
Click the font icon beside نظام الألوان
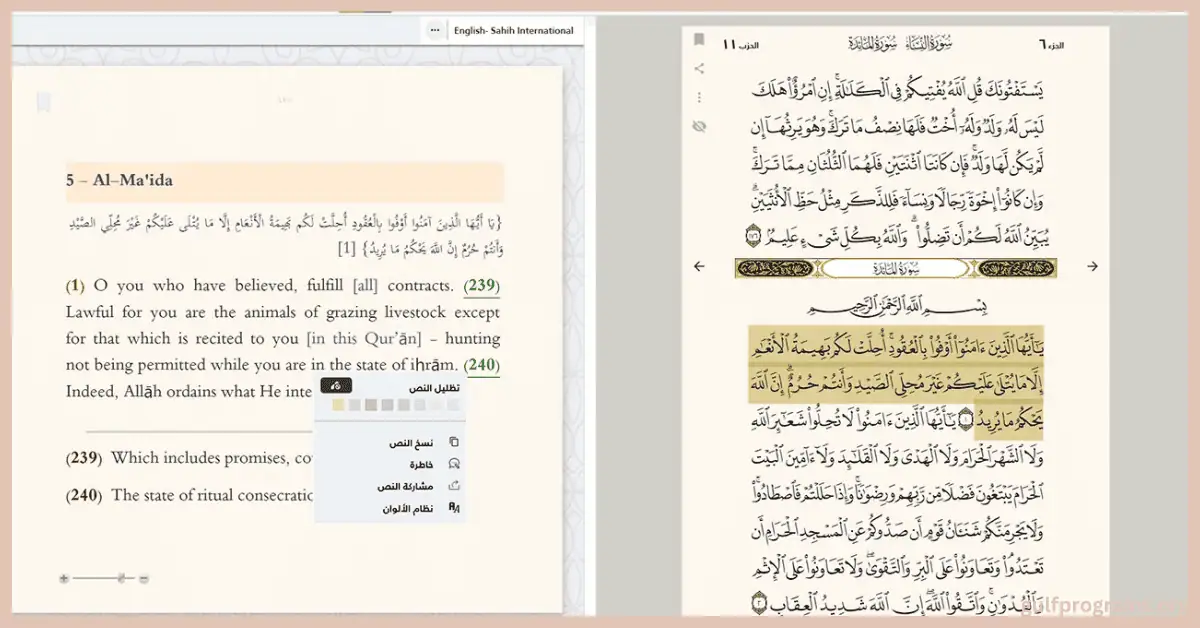tap(453, 507)
